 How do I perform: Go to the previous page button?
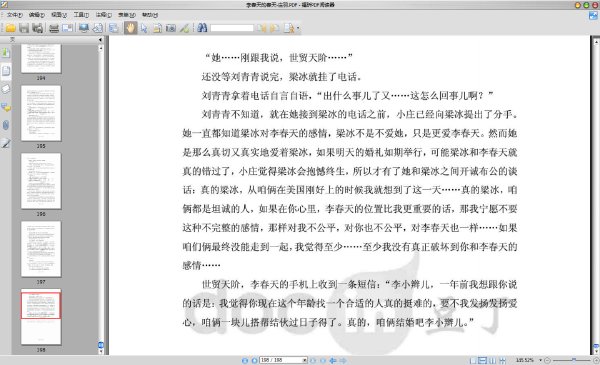(254, 360)
